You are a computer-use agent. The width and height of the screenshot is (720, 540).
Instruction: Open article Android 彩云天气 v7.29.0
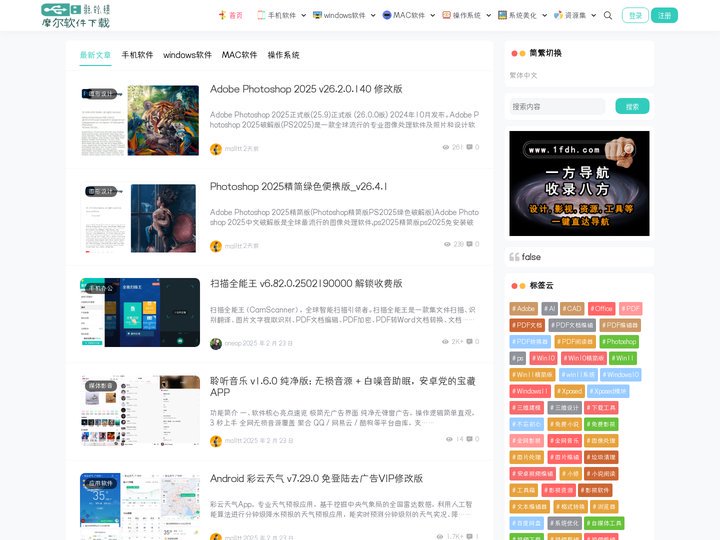(316, 478)
